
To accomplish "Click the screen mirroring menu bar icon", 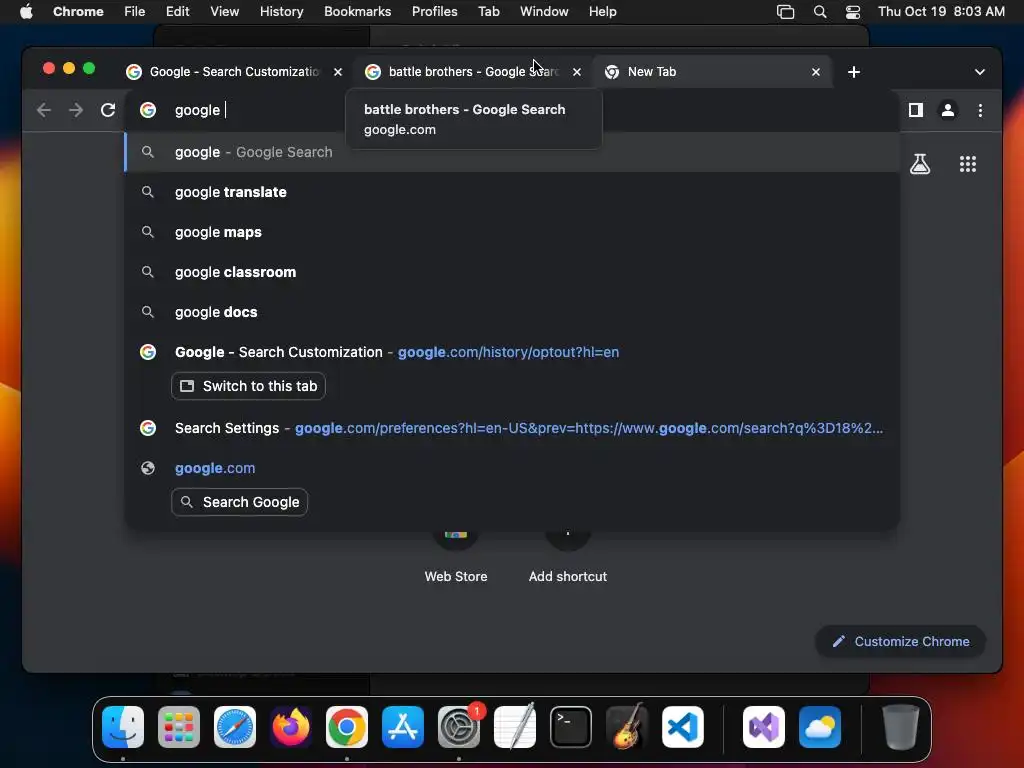I will coord(785,12).
